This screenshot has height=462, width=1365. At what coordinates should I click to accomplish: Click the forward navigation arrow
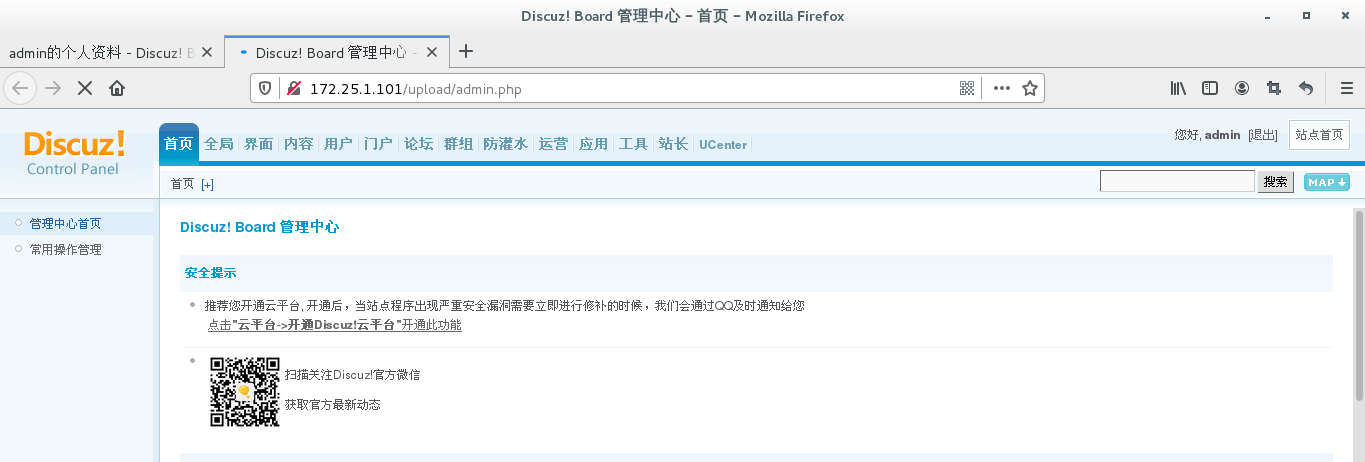point(53,88)
